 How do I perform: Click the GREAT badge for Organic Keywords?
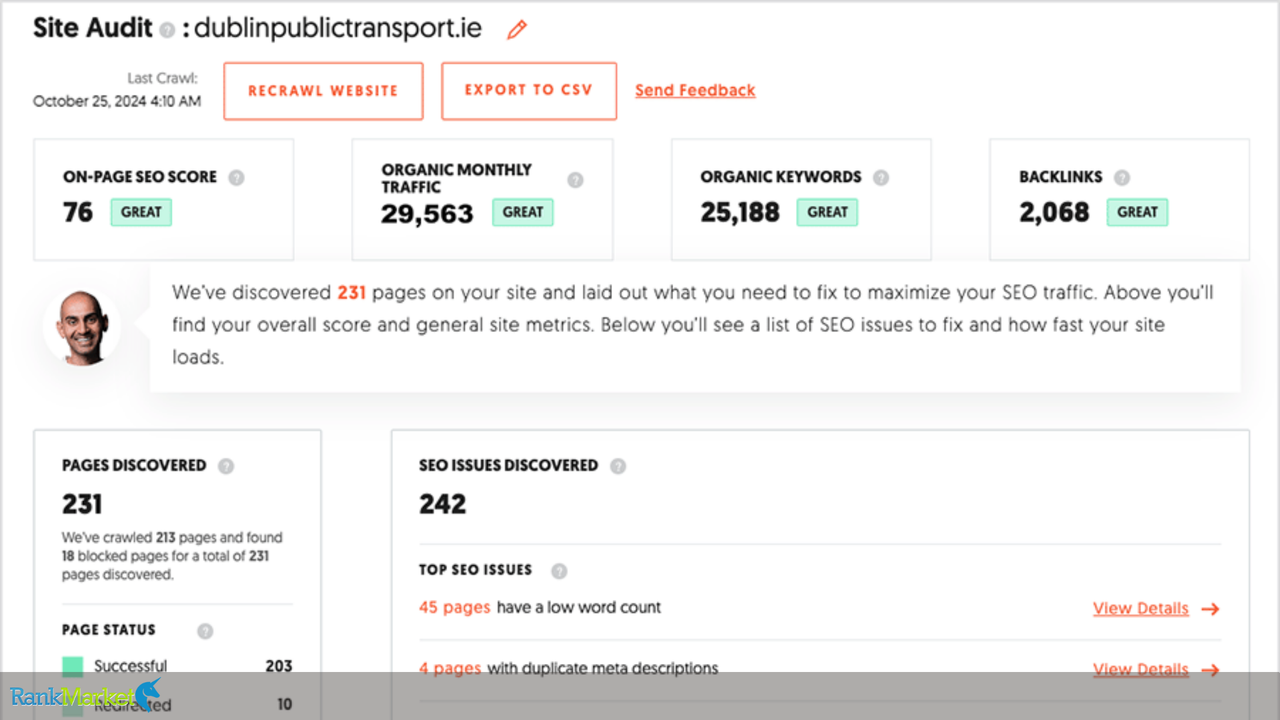point(827,212)
